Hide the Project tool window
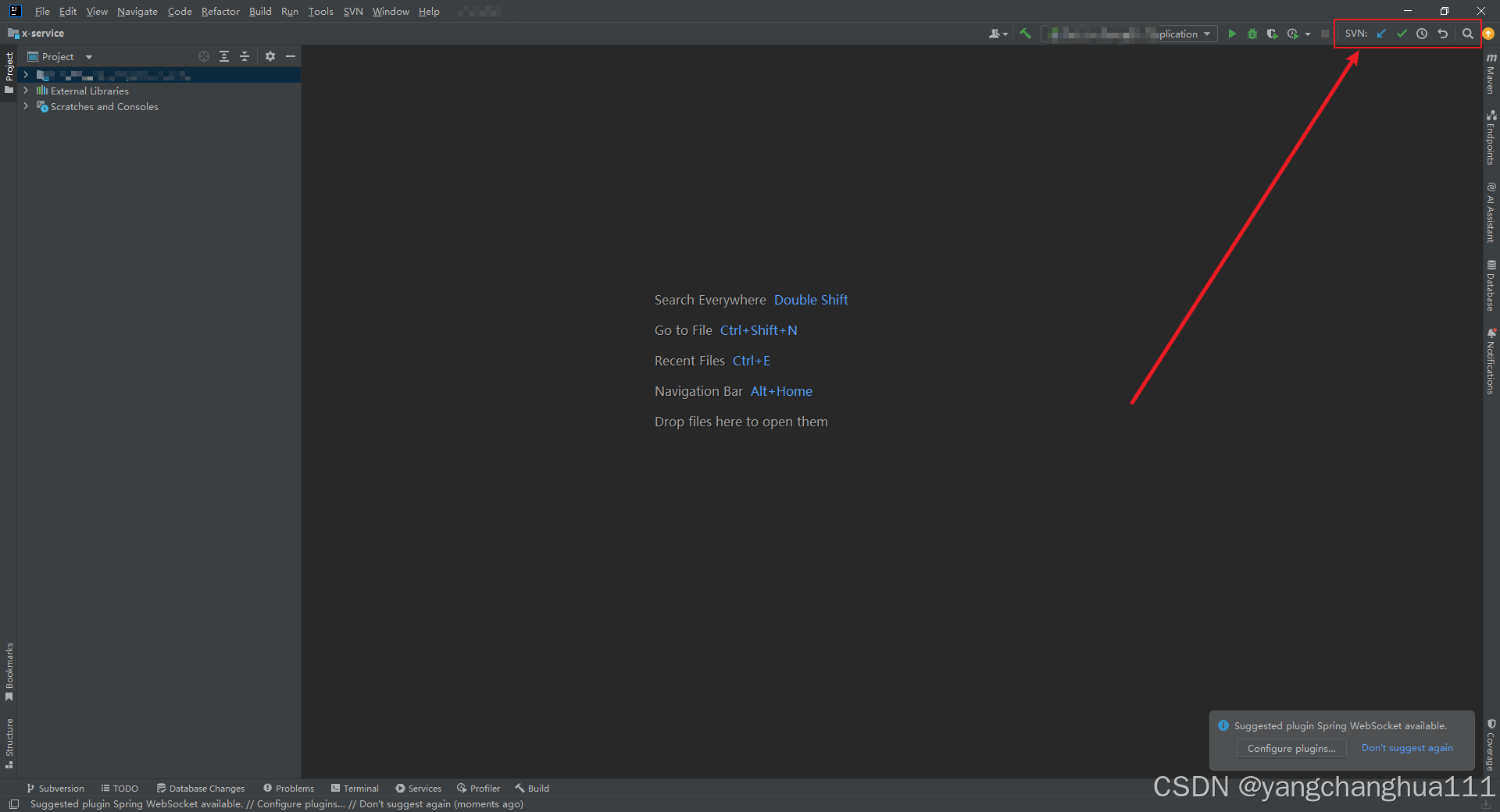This screenshot has height=812, width=1500. 291,56
